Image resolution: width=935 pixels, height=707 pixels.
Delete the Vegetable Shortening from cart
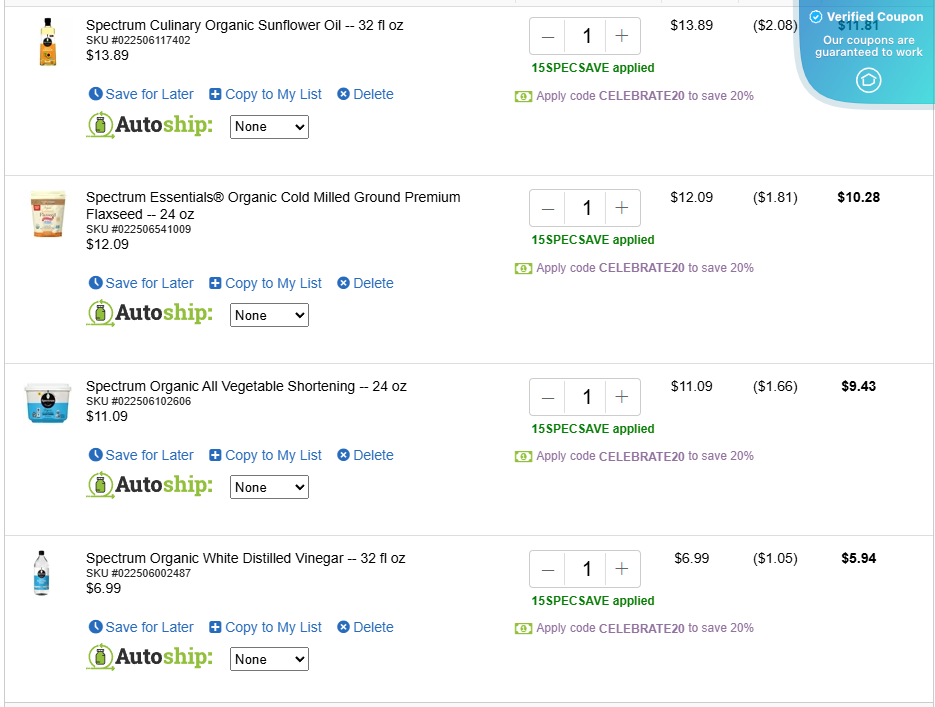point(365,455)
